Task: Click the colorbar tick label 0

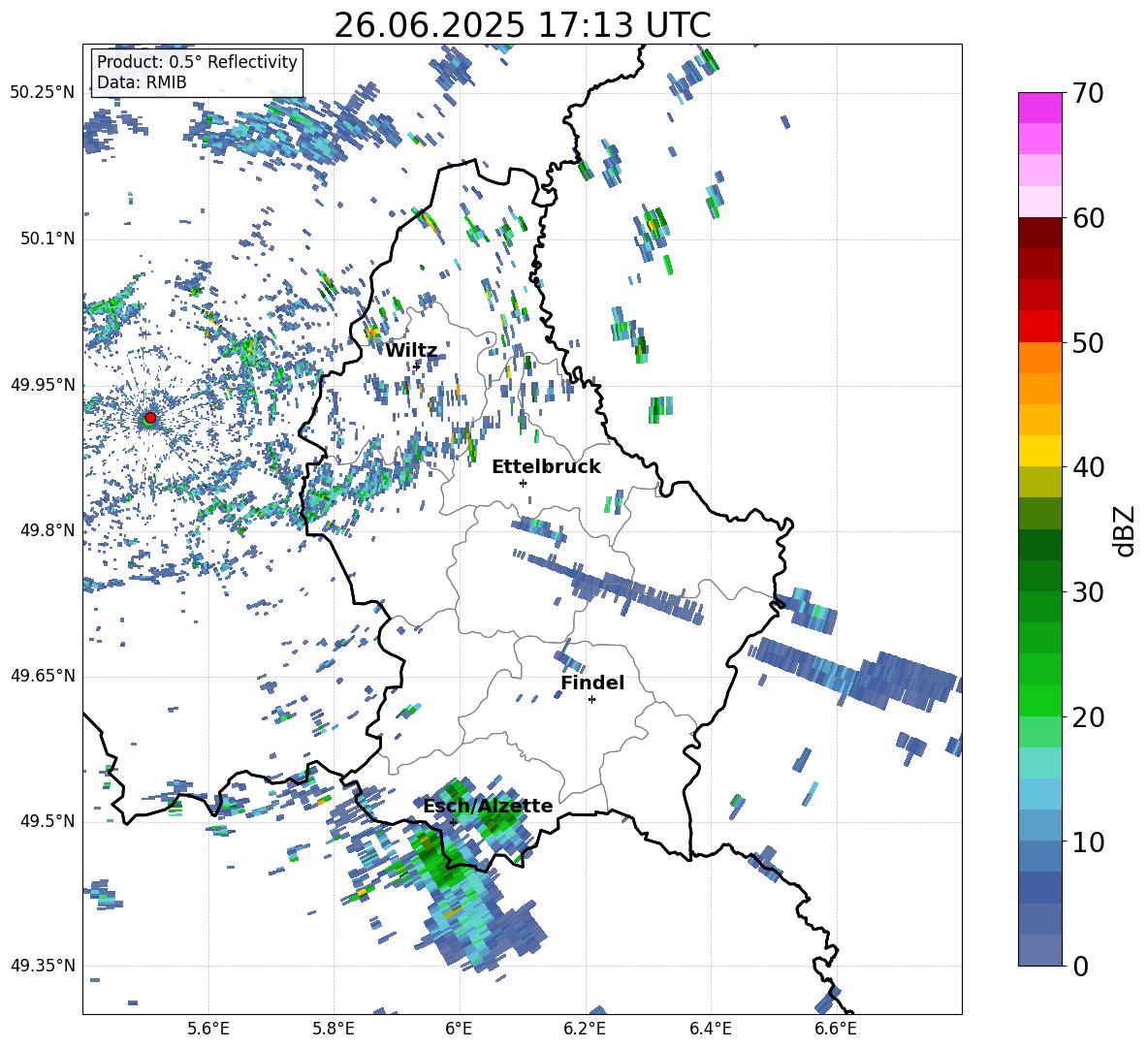Action: pos(1080,966)
